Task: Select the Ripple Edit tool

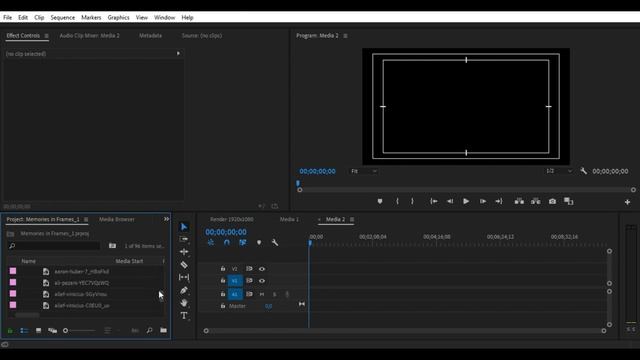Action: tap(184, 252)
